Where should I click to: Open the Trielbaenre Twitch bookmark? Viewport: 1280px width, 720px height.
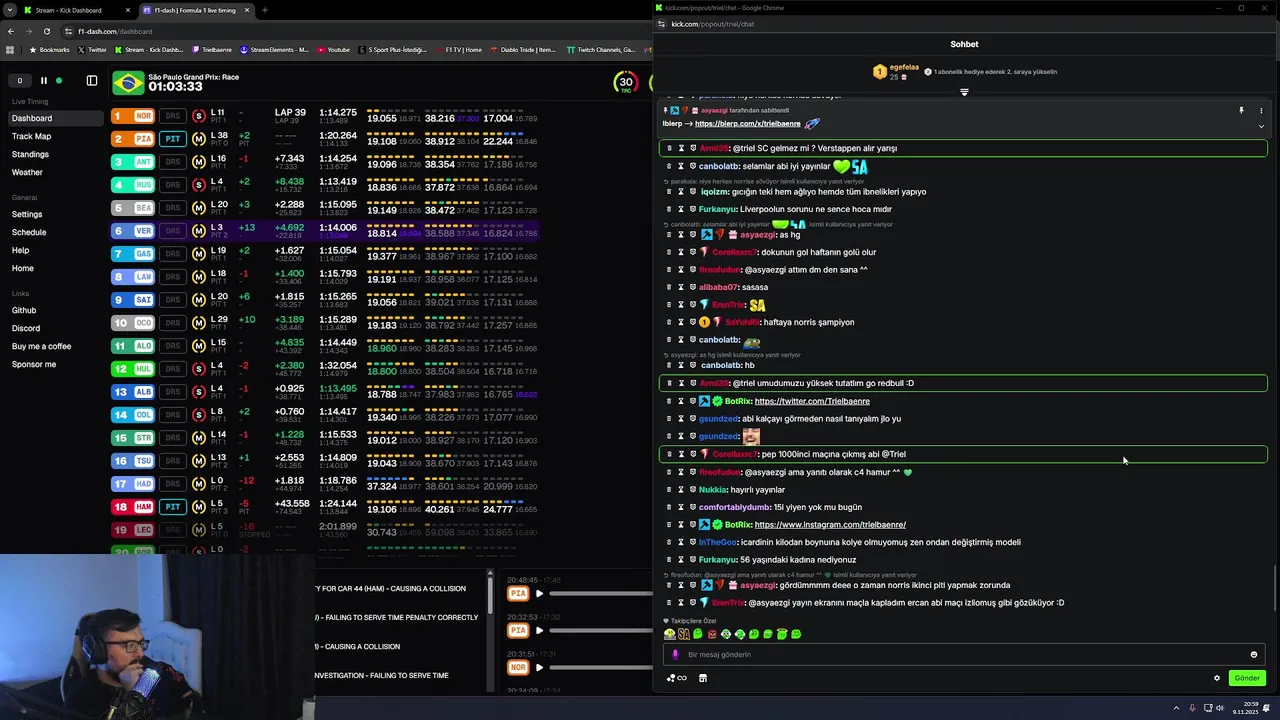coord(211,49)
